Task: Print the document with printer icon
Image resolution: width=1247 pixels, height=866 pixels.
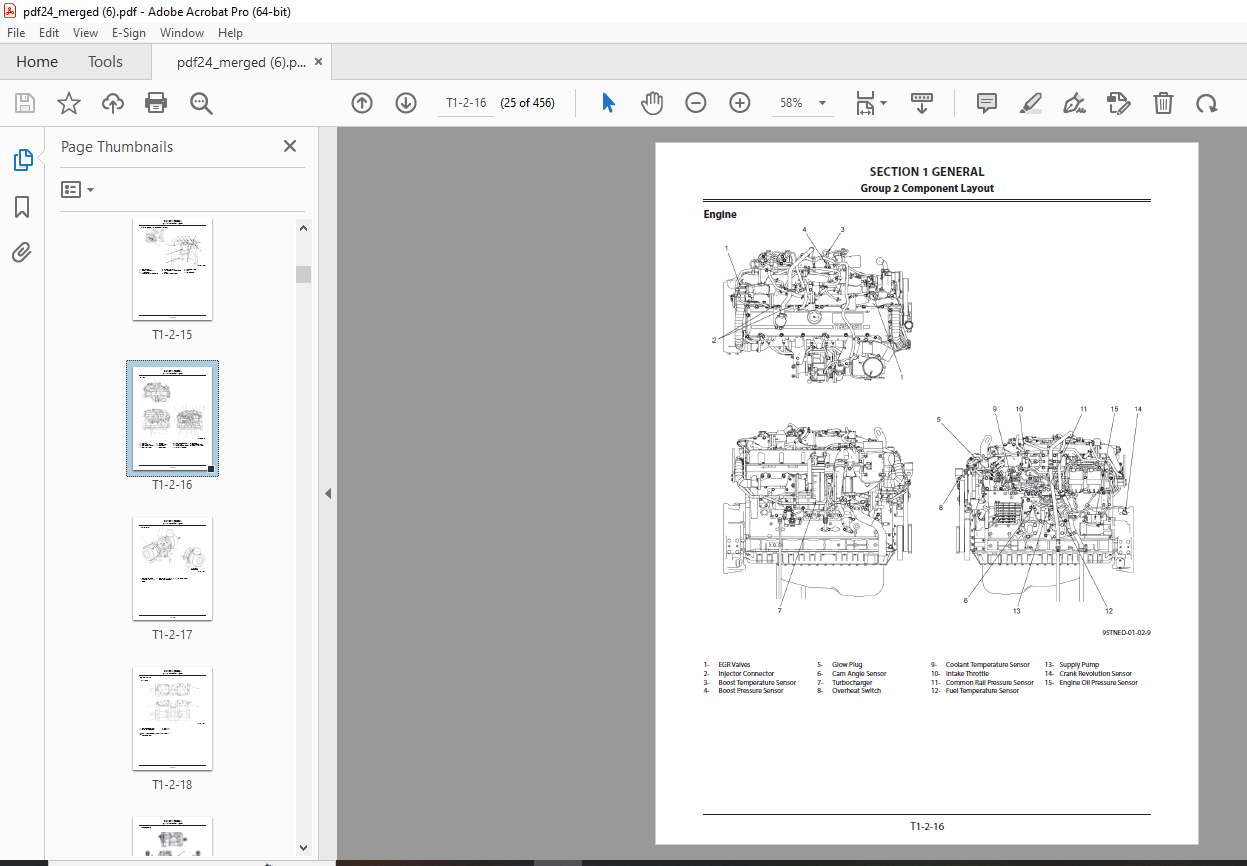Action: point(156,103)
